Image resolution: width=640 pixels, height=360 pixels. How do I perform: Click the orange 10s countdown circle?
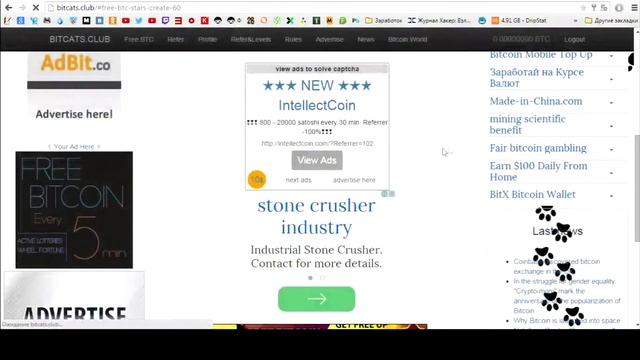[x=257, y=180]
